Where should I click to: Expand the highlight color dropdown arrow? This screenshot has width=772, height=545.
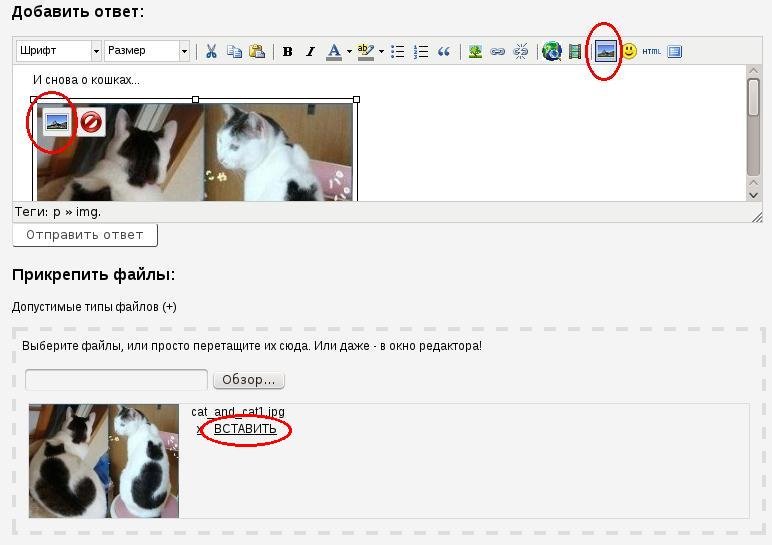(x=381, y=51)
